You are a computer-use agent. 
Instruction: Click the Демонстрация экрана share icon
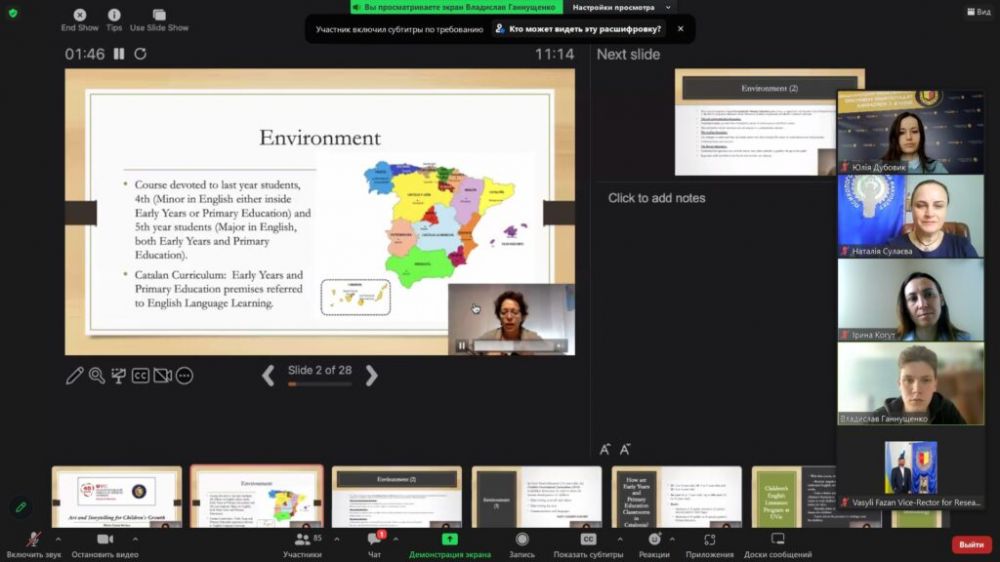coord(450,541)
